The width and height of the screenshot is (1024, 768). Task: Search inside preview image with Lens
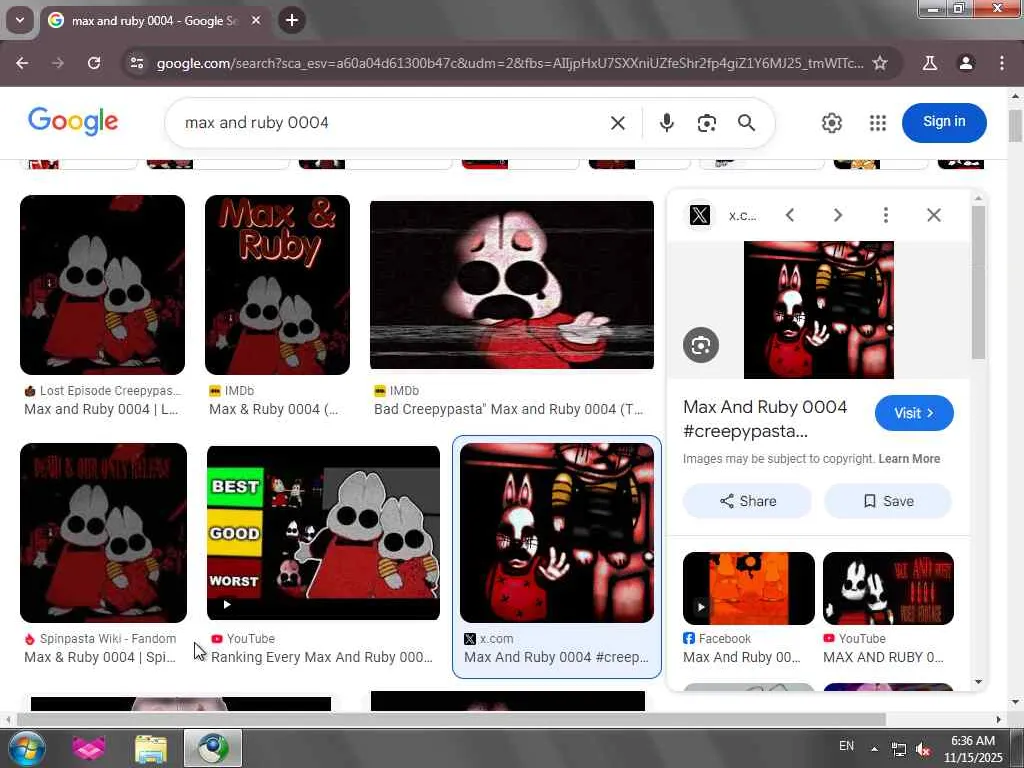click(701, 345)
